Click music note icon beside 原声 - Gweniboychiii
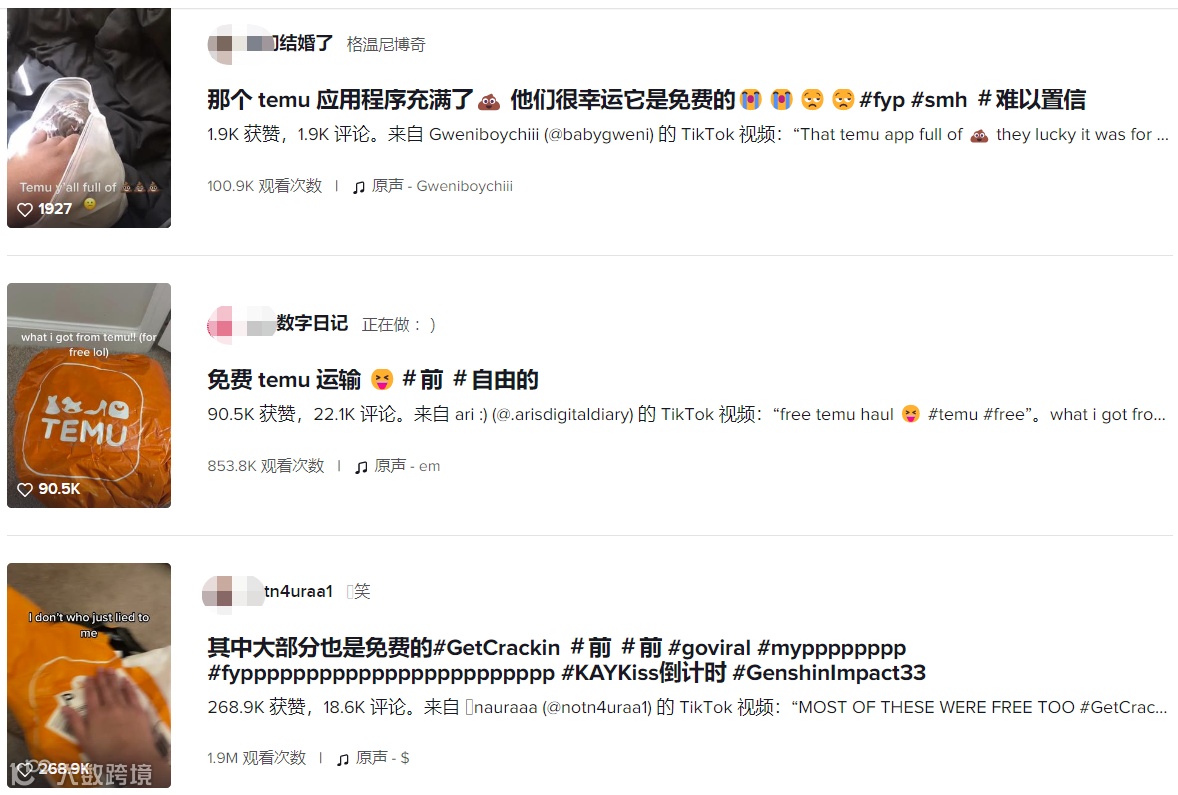The width and height of the screenshot is (1178, 795). 359,187
